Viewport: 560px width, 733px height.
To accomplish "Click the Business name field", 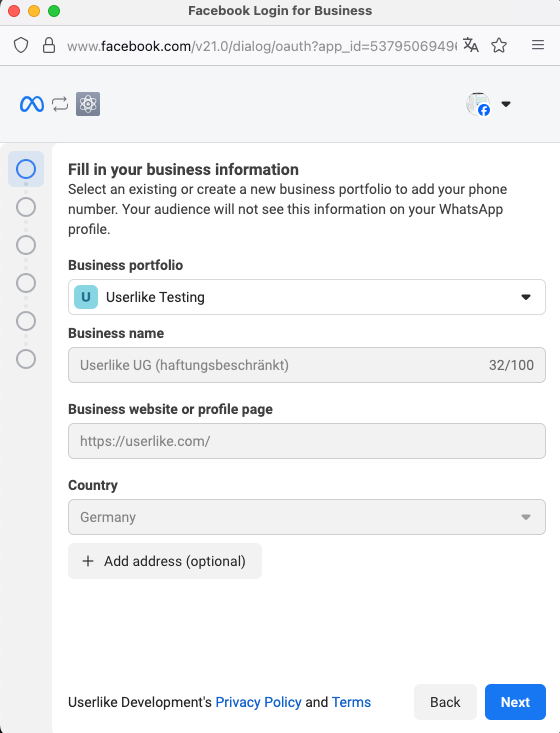I will pos(307,365).
